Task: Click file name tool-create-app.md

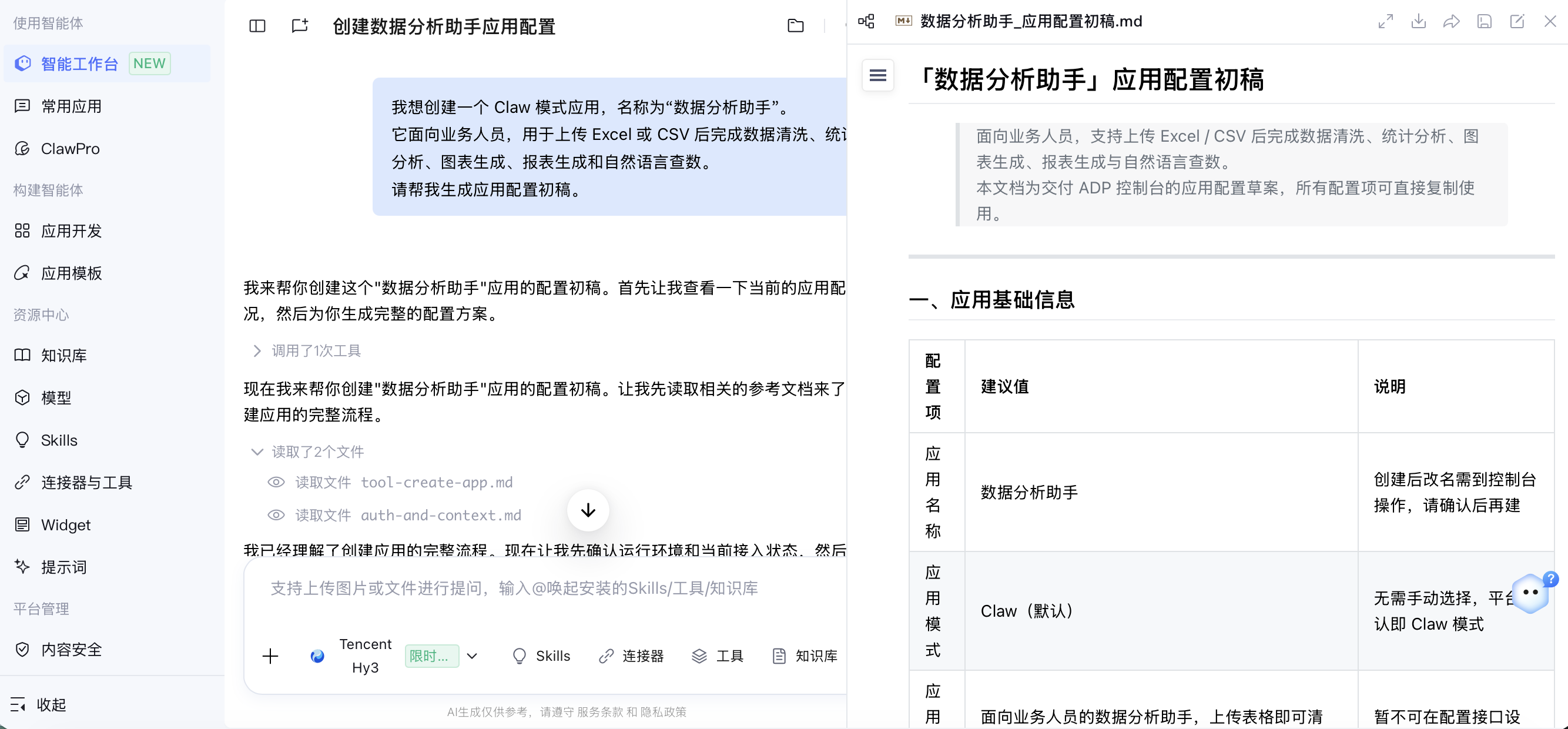Action: point(437,482)
